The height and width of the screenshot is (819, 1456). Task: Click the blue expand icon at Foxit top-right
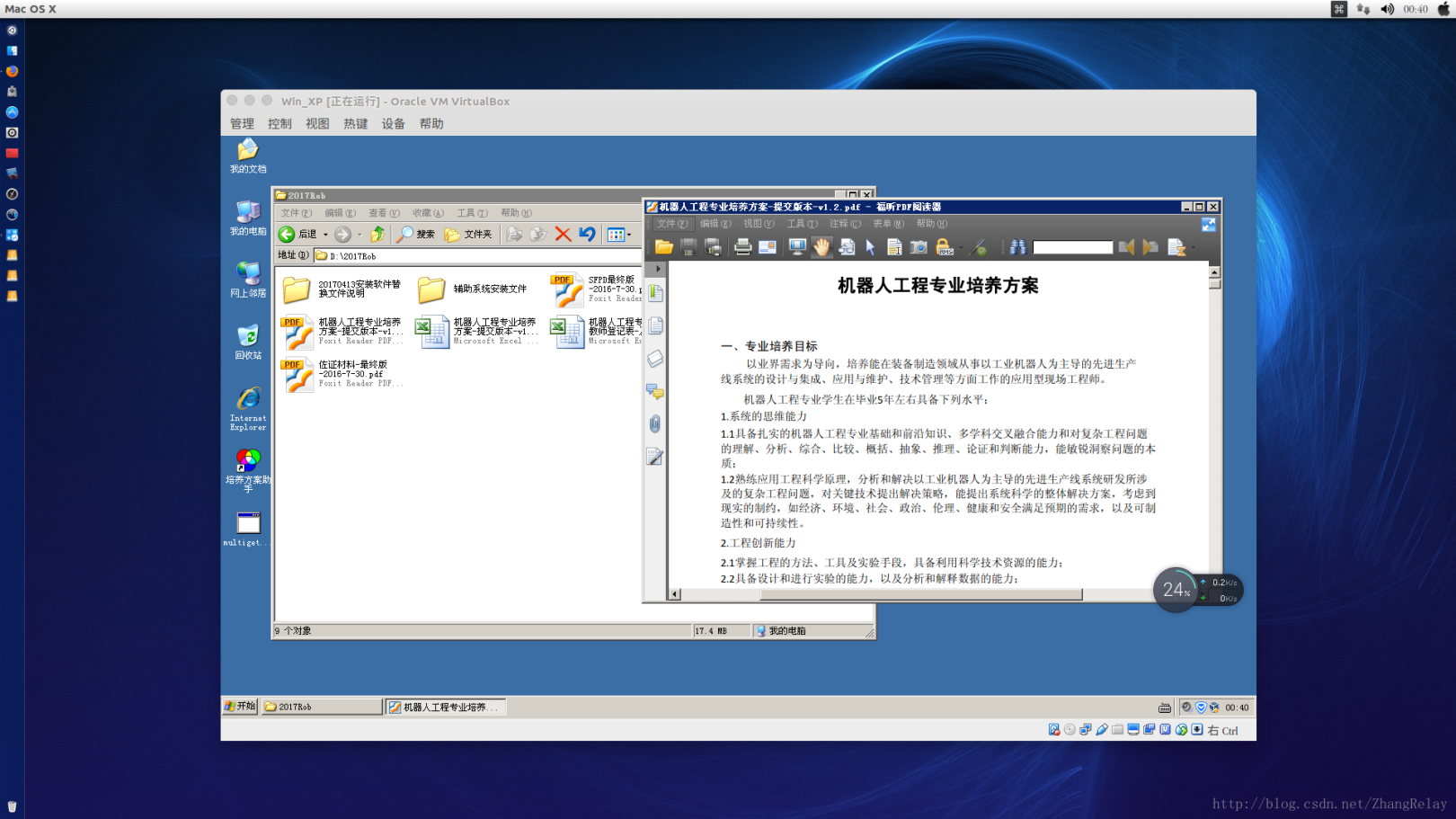click(1209, 225)
